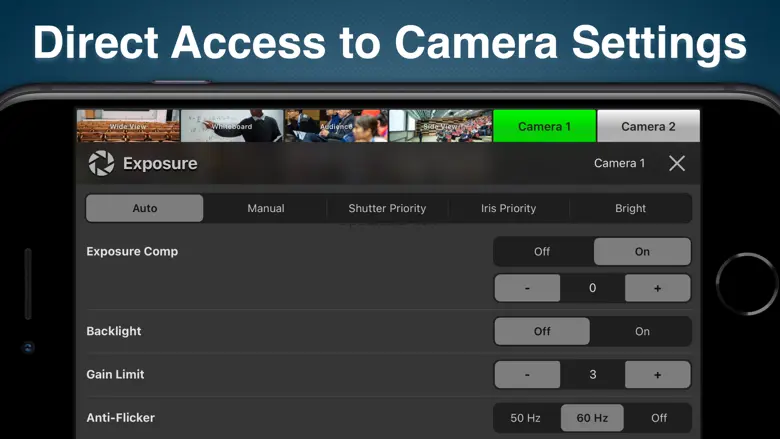Viewport: 780px width, 439px height.
Task: Turn Exposure Comp off
Action: point(542,251)
